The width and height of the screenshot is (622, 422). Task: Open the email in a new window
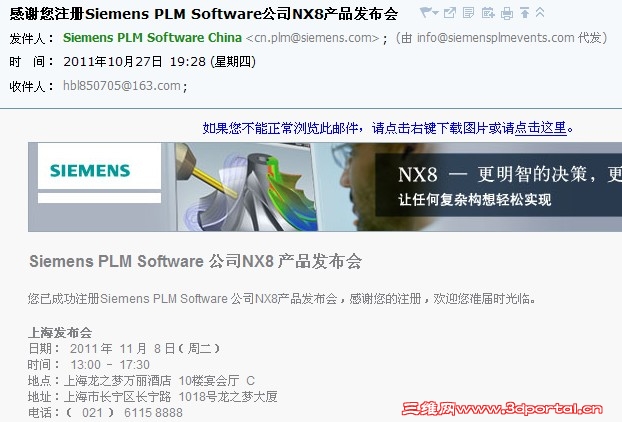click(450, 13)
